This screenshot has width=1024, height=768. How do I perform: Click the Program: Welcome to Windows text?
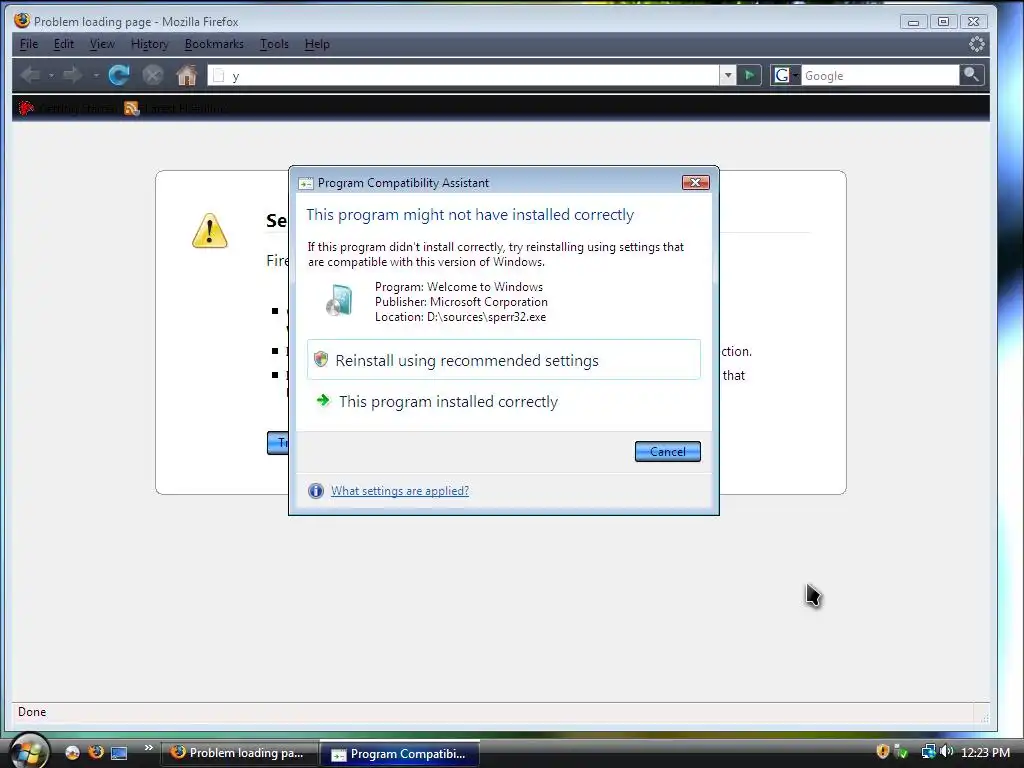(x=458, y=287)
